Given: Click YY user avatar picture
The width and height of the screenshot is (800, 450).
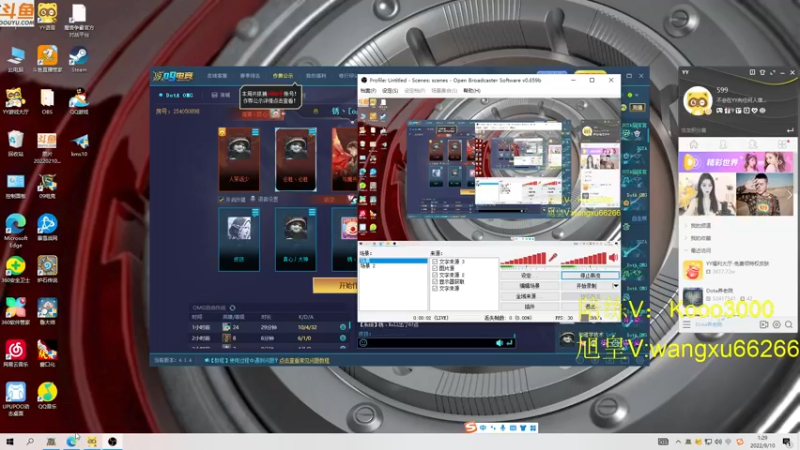Looking at the screenshot, I should point(697,101).
